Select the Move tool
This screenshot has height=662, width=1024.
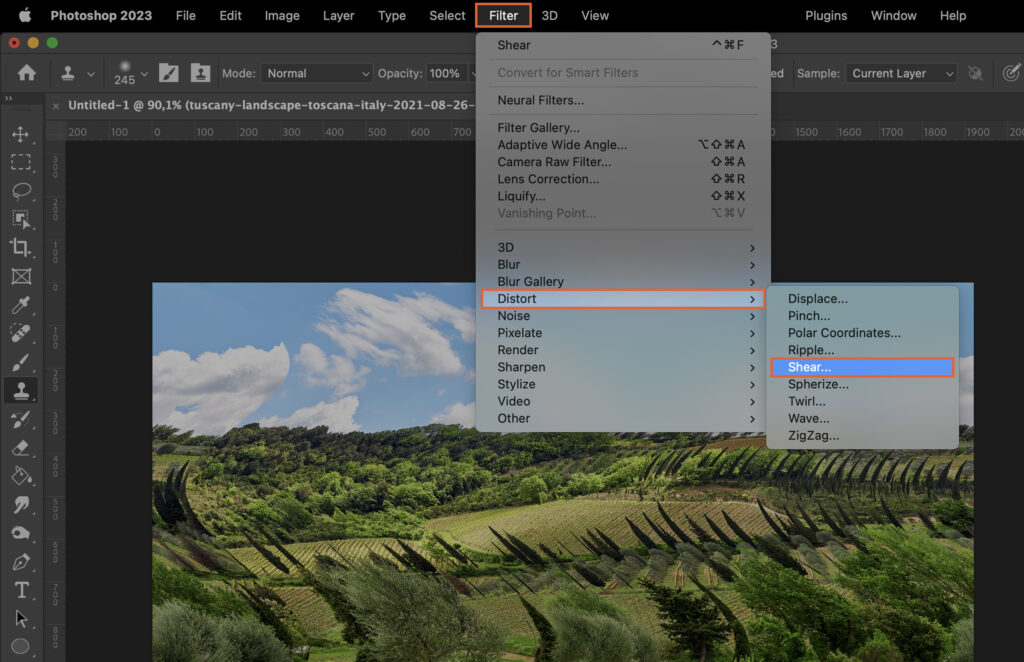[22, 133]
